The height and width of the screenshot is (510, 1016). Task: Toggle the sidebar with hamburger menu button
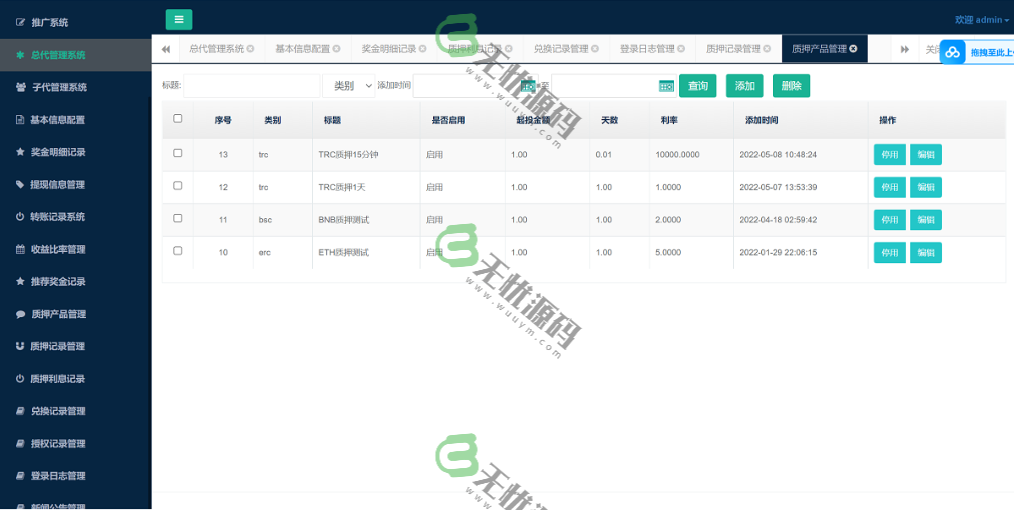click(178, 19)
